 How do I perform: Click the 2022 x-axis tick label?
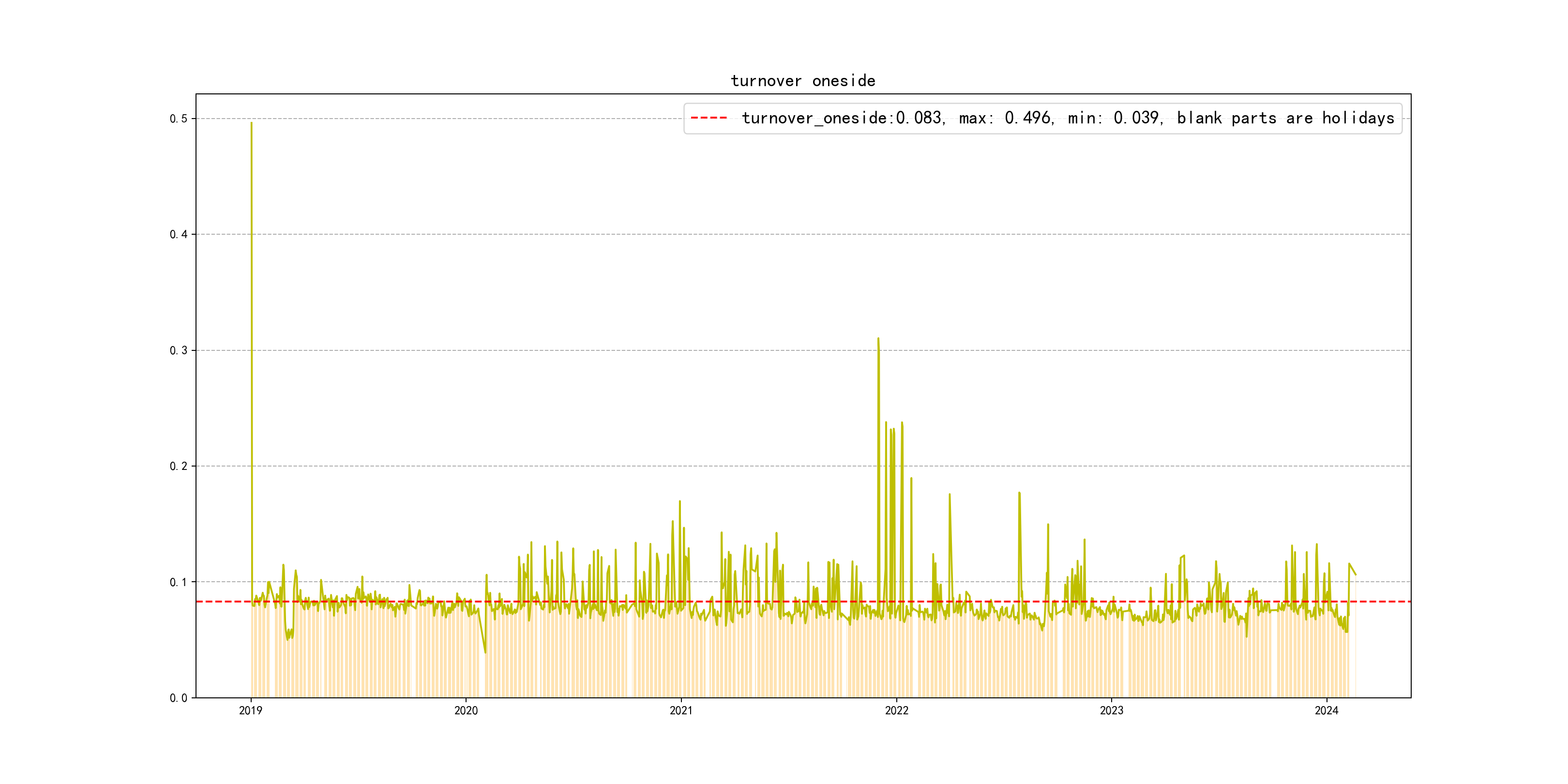click(x=896, y=710)
